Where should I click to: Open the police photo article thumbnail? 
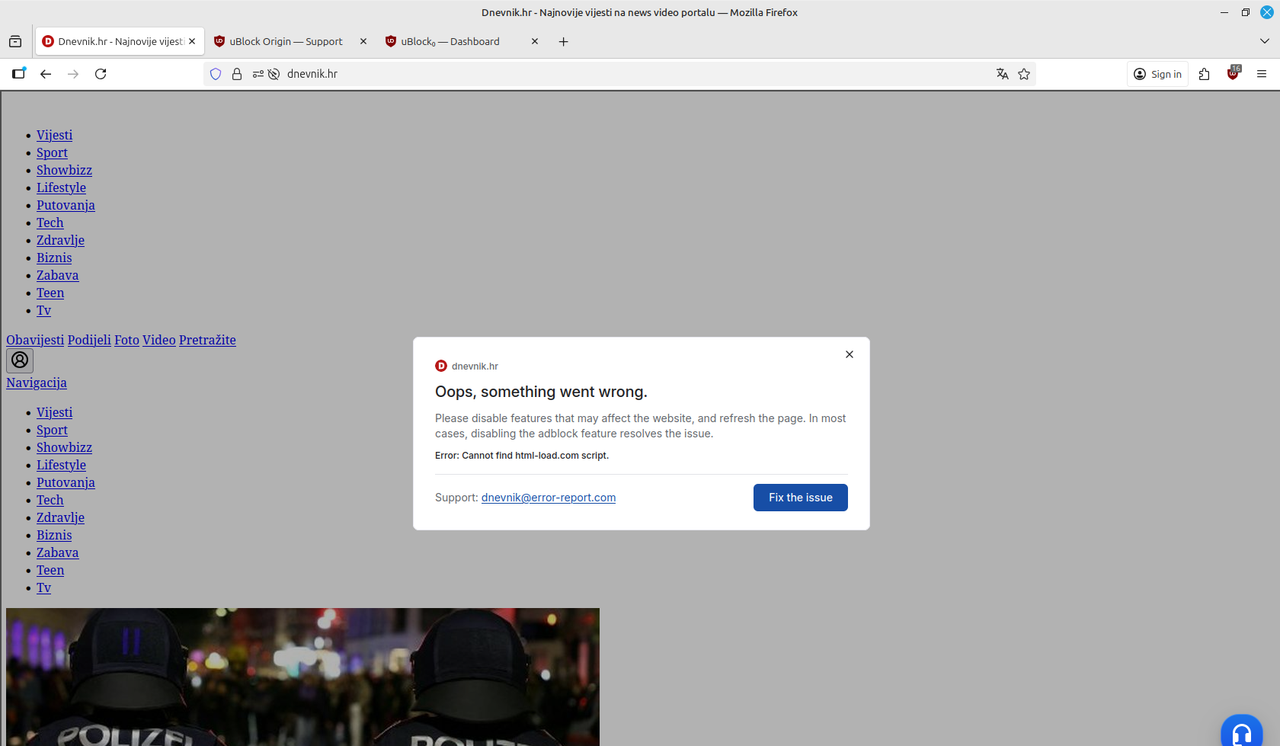coord(303,677)
